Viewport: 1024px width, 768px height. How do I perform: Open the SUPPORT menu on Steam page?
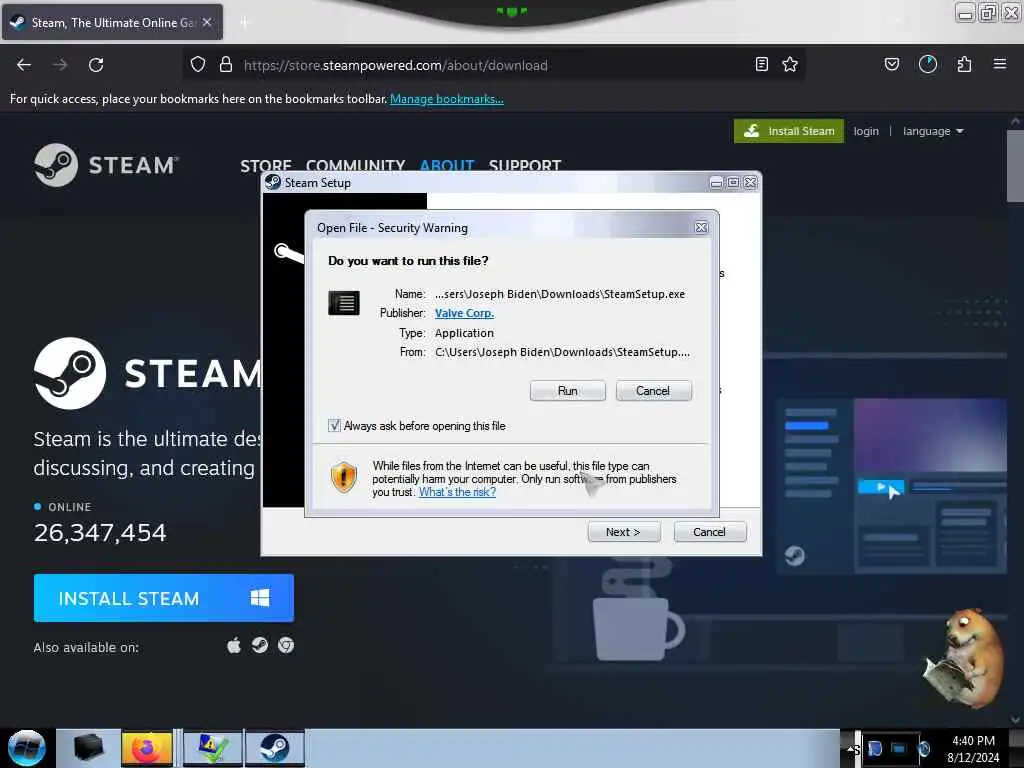[x=525, y=165]
